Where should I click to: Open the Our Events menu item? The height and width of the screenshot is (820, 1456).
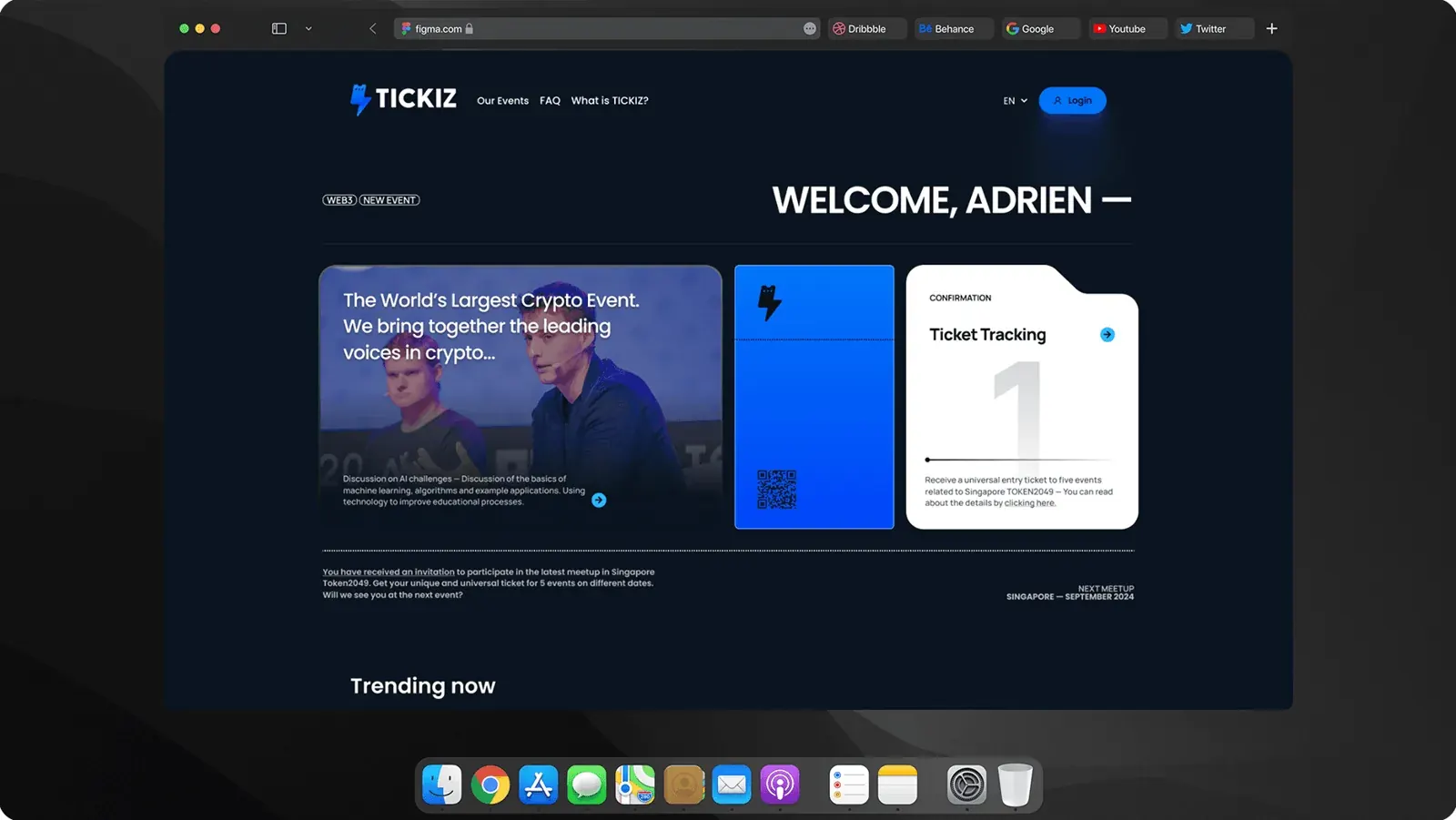[x=502, y=101]
